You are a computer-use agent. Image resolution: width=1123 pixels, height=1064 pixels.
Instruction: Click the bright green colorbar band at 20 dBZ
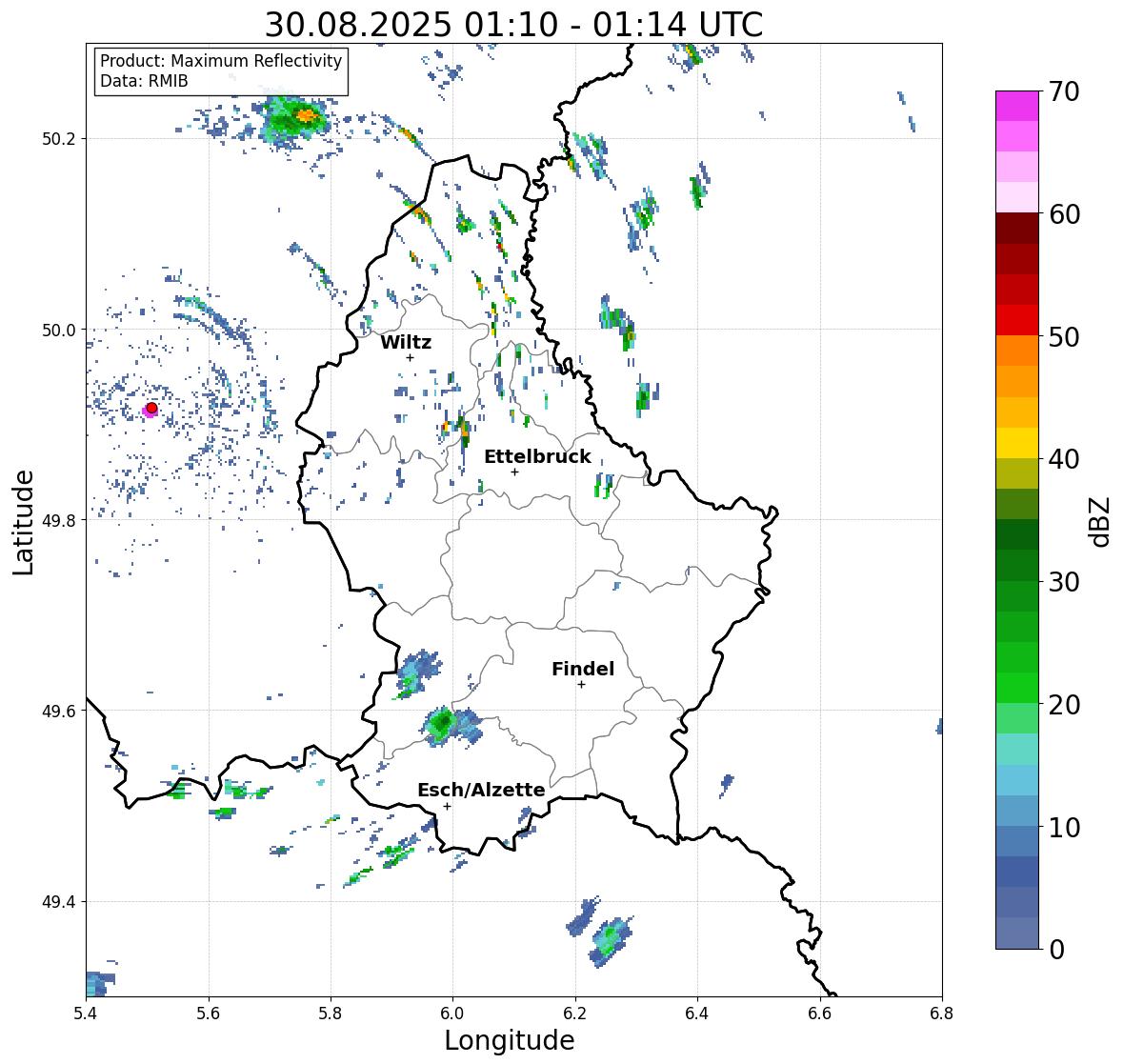click(x=1017, y=688)
